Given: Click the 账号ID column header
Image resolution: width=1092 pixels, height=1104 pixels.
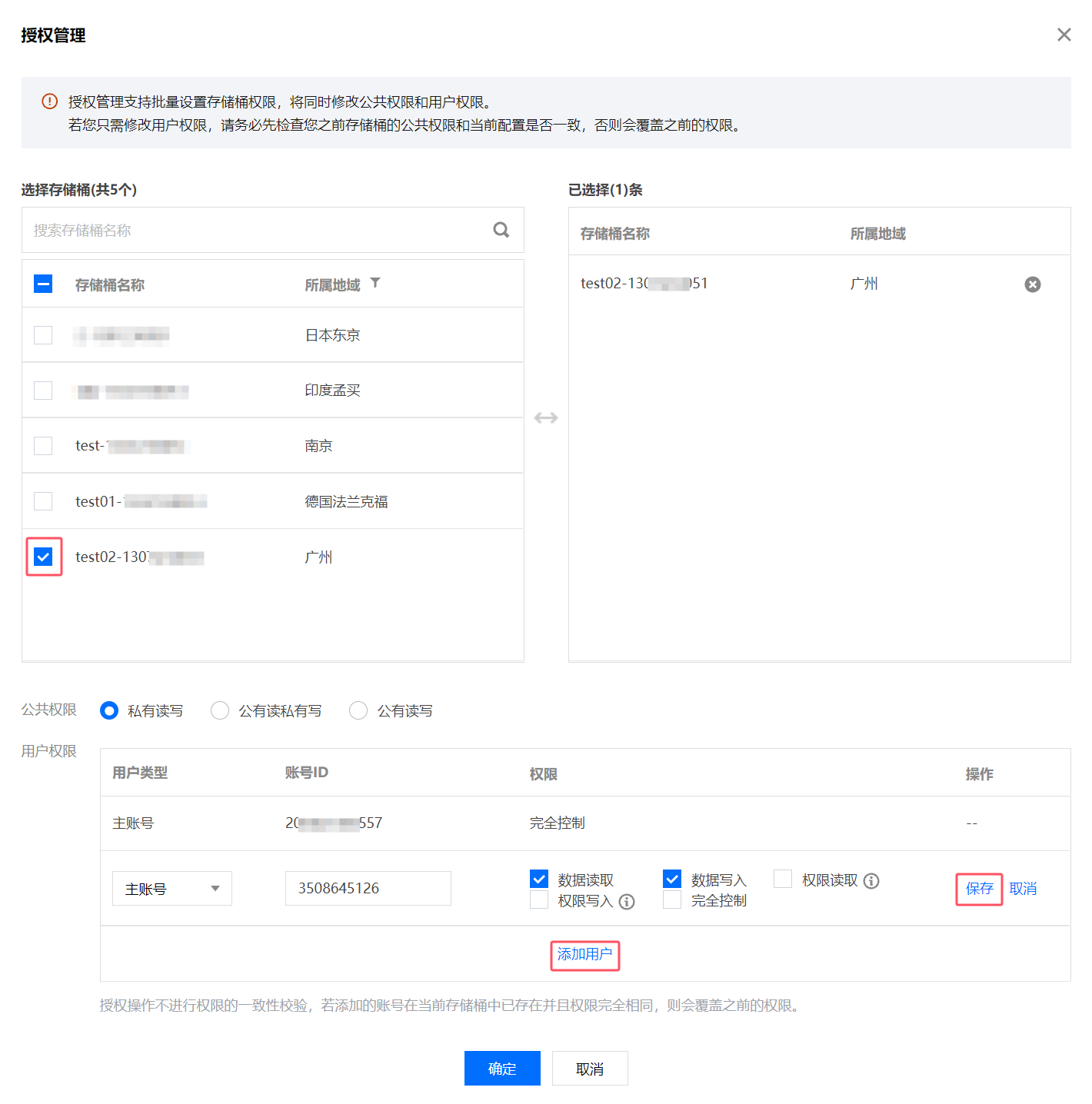Looking at the screenshot, I should coord(306,772).
